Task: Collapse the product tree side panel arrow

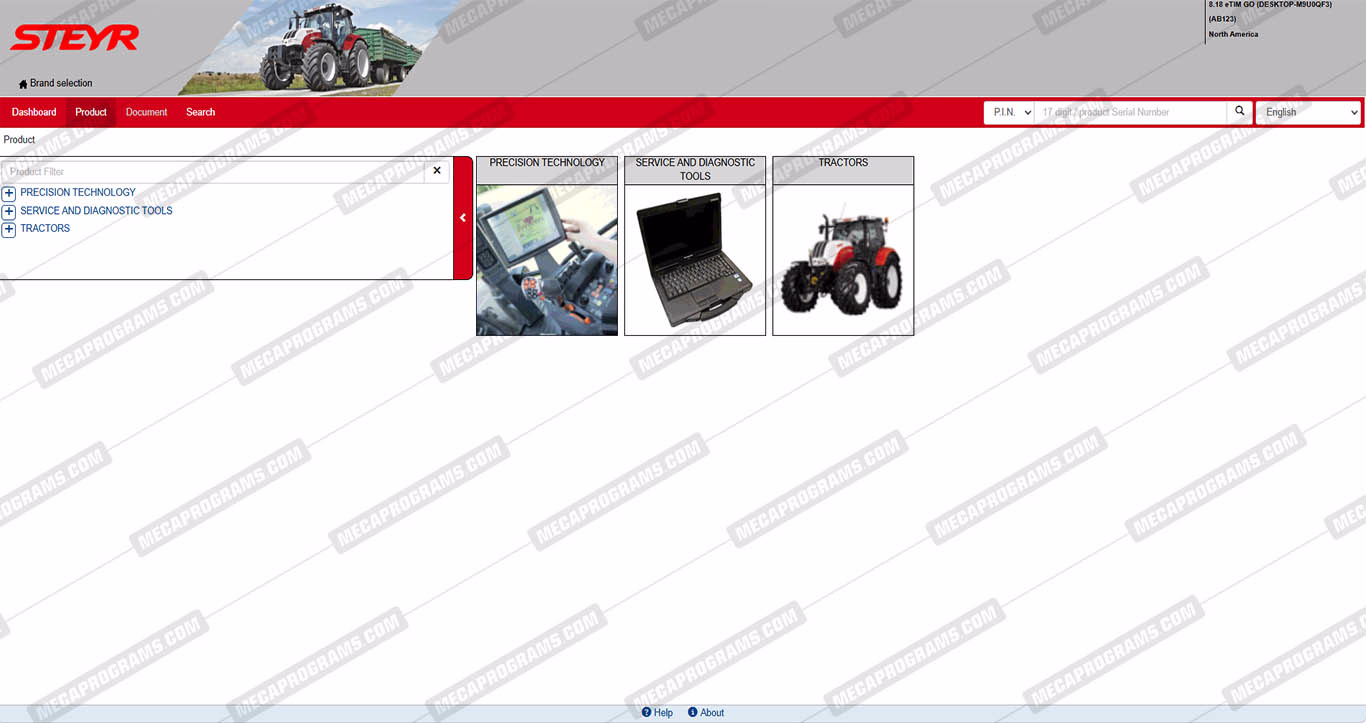Action: point(462,218)
